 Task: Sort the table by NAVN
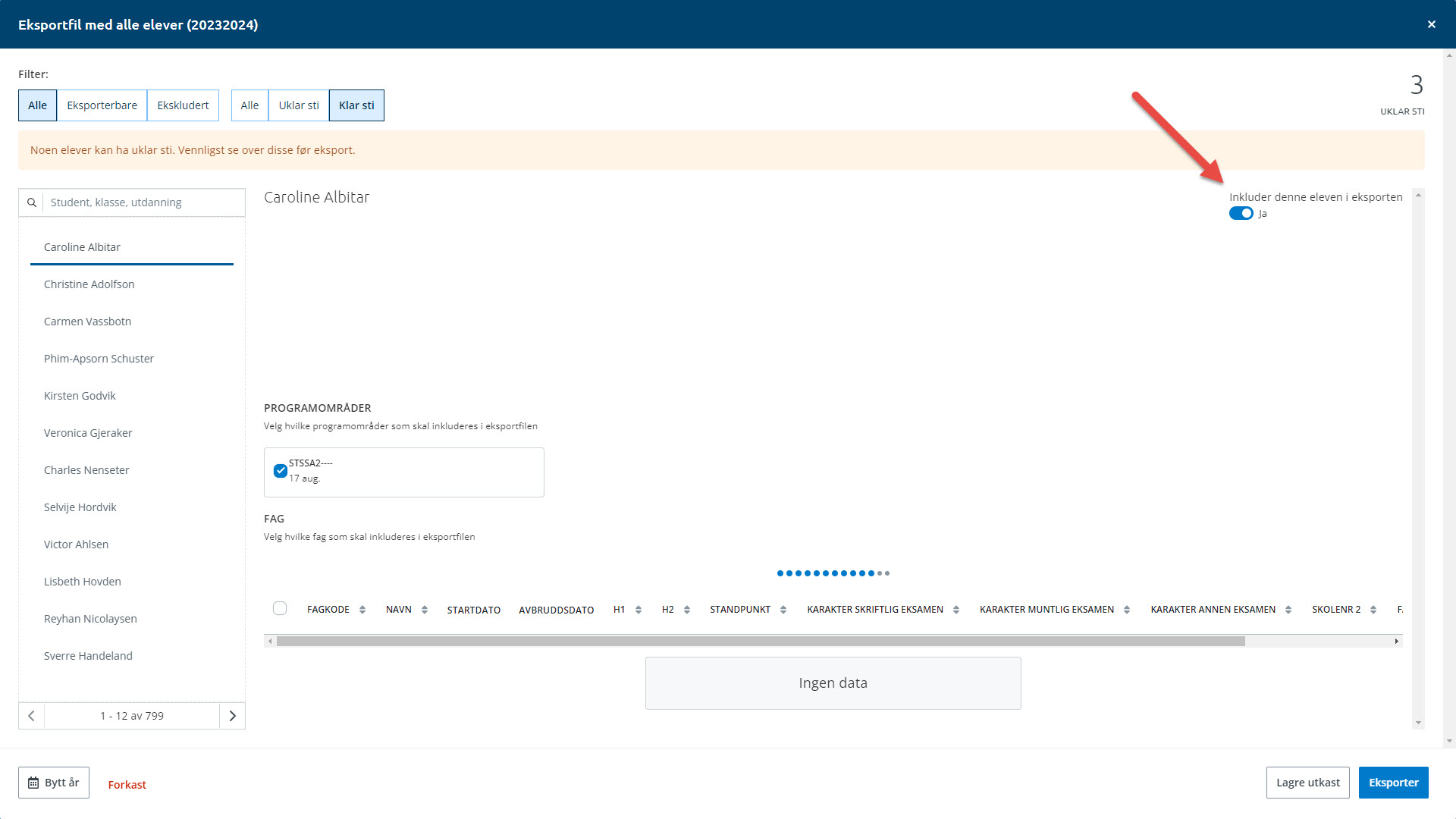[425, 610]
